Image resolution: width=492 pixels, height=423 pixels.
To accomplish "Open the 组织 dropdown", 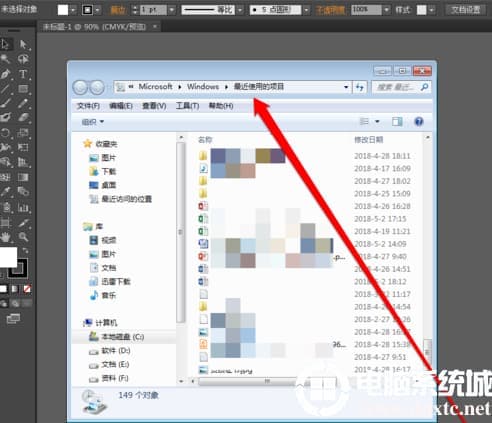I will tap(93, 122).
